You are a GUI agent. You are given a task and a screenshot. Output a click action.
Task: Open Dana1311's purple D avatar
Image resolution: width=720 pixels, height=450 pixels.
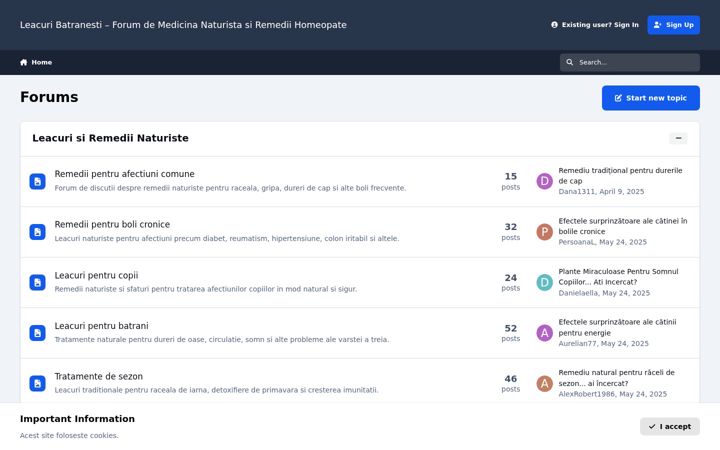click(x=545, y=181)
